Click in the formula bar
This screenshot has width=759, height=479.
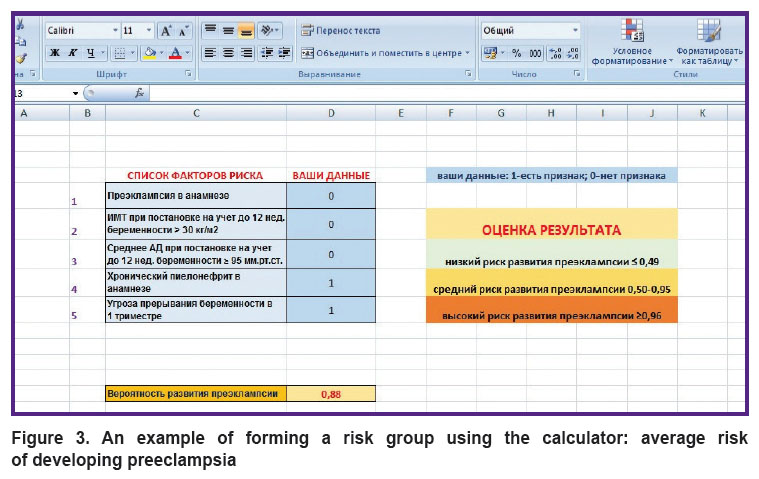coord(448,93)
